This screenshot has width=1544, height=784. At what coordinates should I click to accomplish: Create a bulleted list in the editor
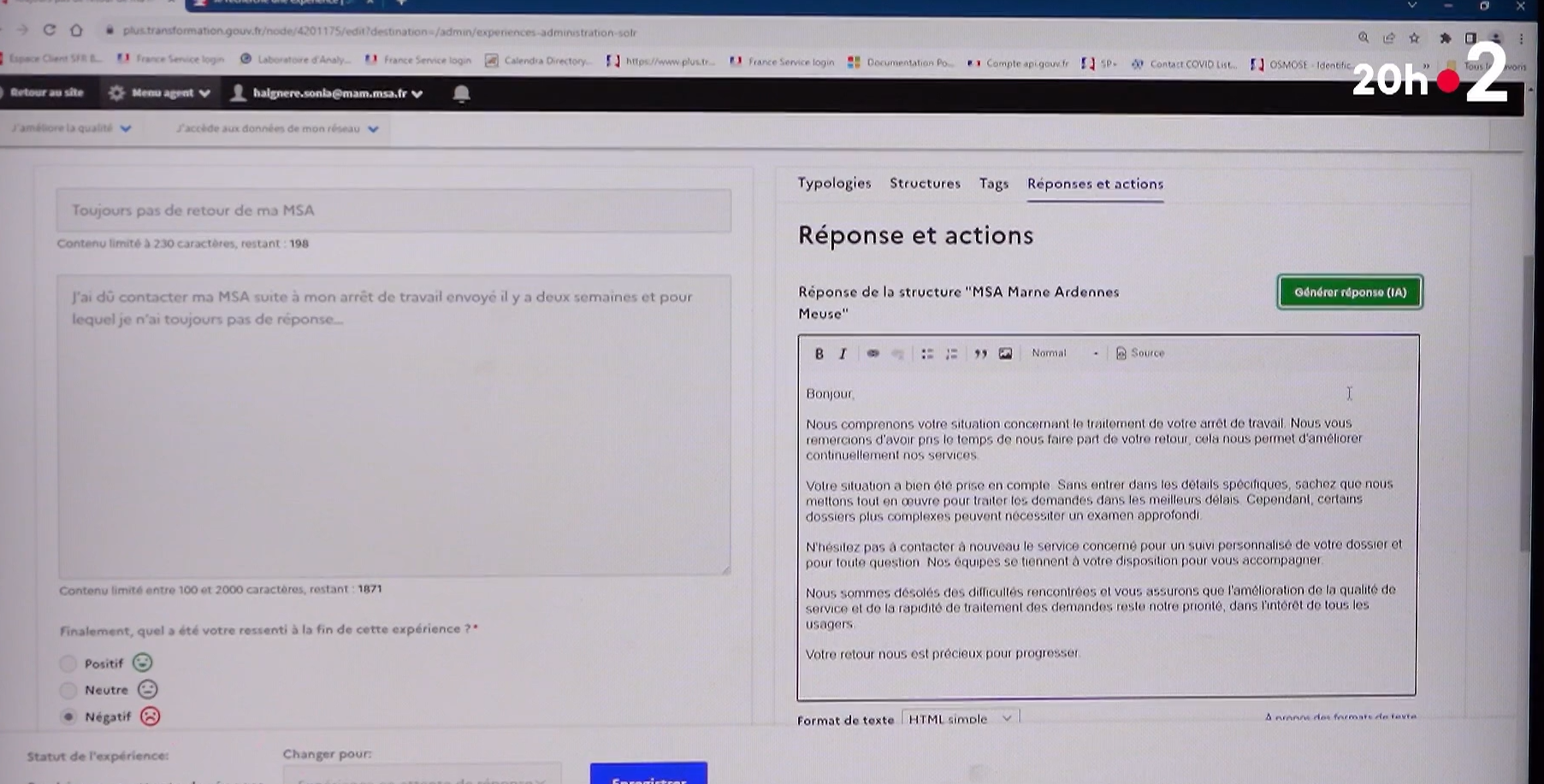coord(926,352)
